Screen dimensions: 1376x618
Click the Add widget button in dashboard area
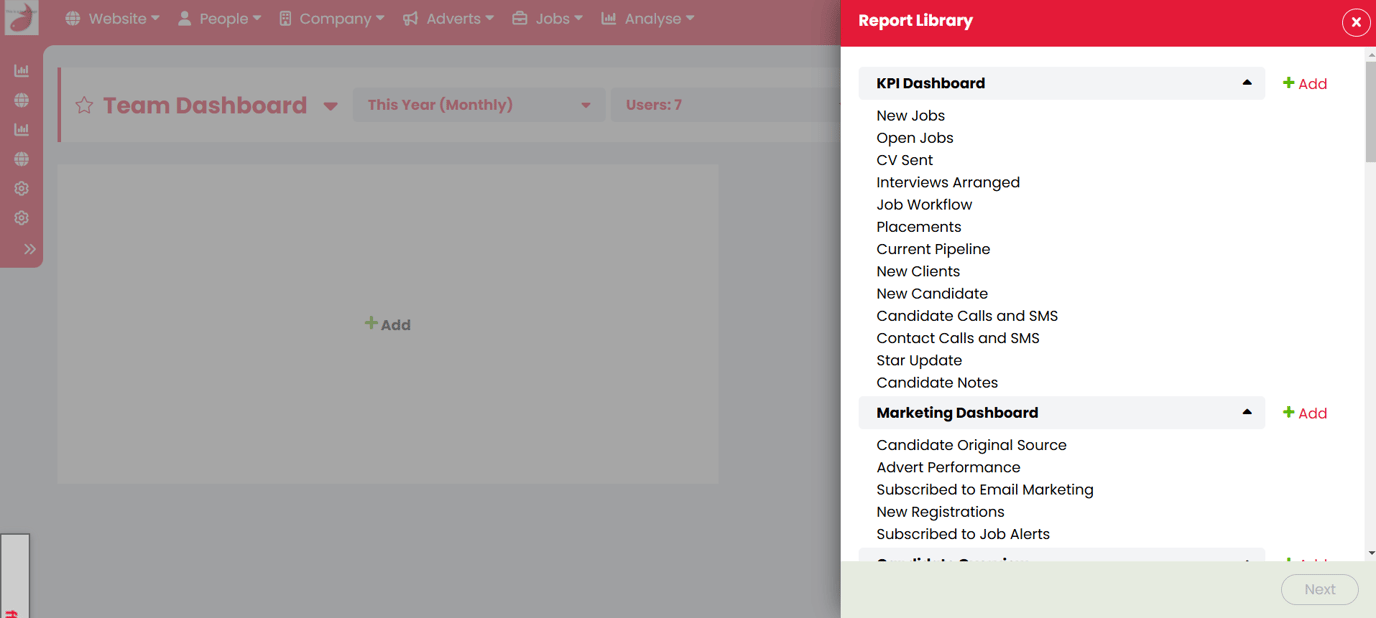(x=388, y=324)
